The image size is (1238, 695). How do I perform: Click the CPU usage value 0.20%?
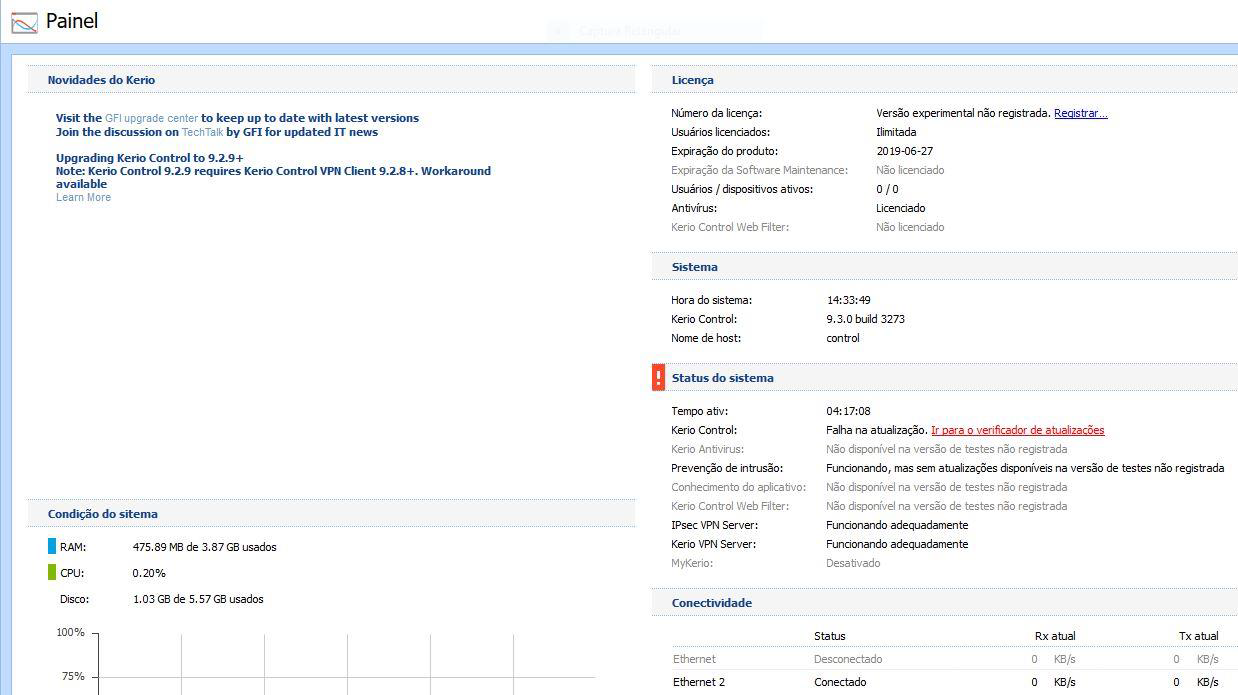click(x=149, y=573)
